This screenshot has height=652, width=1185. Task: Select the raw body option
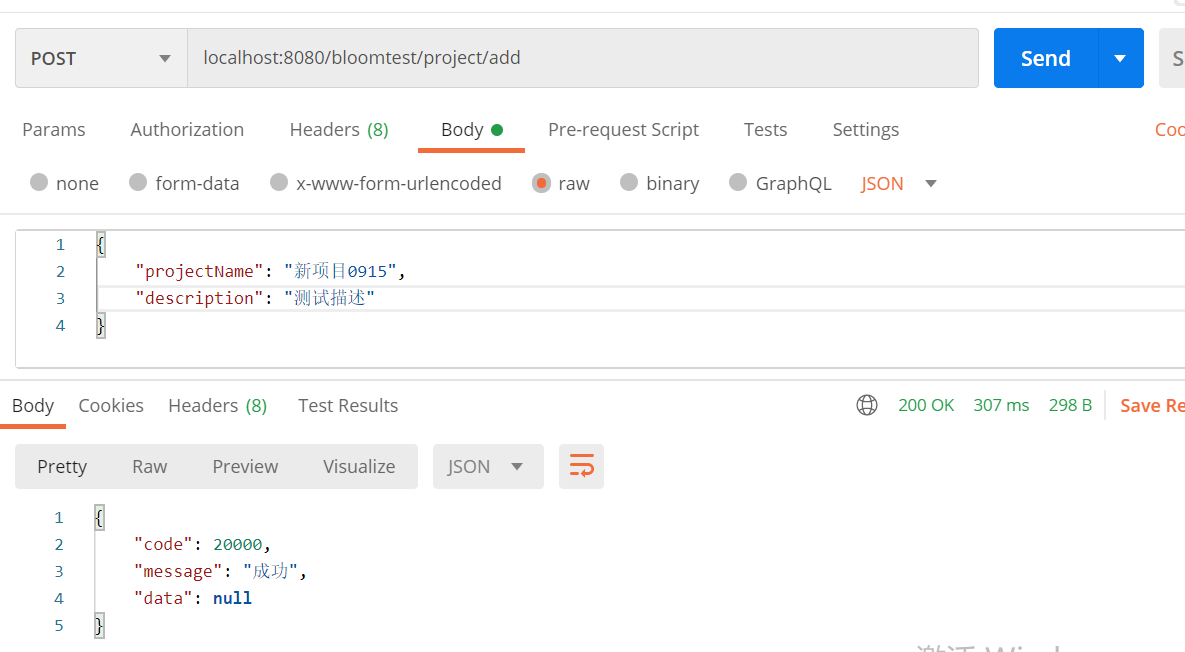[x=541, y=182]
